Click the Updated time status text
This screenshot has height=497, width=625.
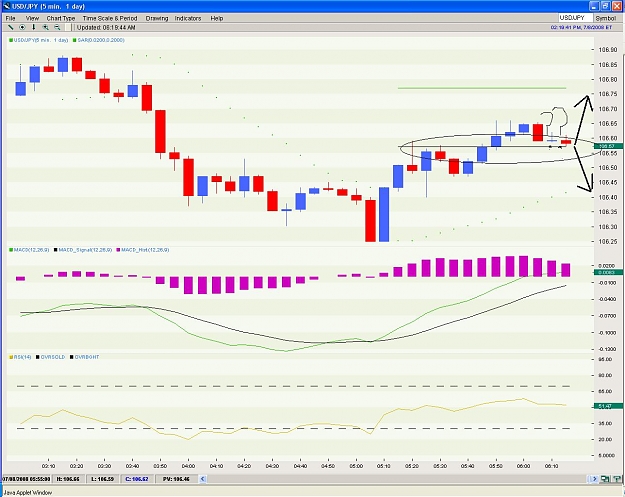(106, 28)
